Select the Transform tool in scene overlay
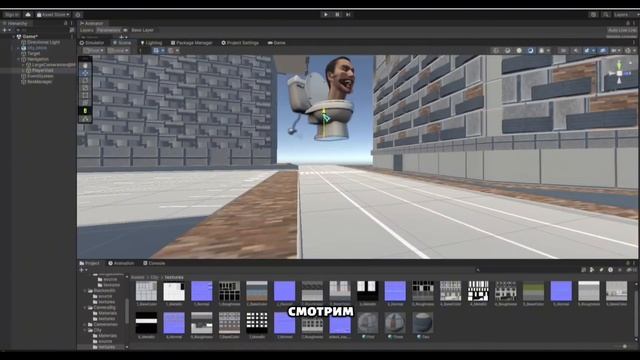Screen dimensions: 640x360 tap(85, 102)
